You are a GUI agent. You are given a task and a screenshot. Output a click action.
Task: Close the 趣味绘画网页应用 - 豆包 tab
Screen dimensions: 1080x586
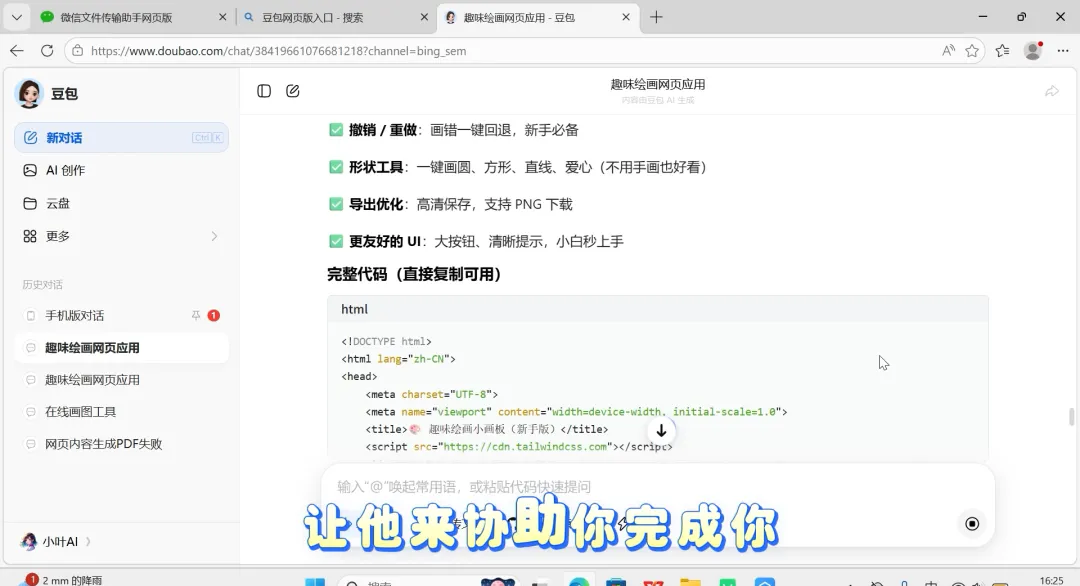point(625,17)
